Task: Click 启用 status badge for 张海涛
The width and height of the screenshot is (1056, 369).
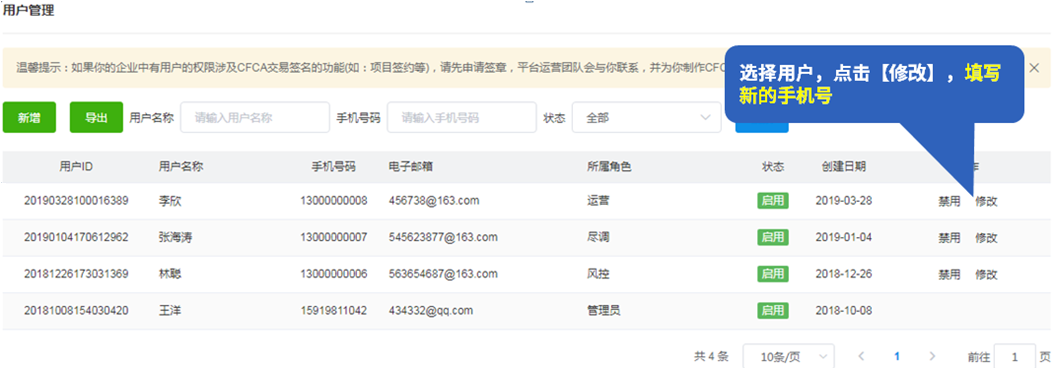Action: click(x=772, y=237)
